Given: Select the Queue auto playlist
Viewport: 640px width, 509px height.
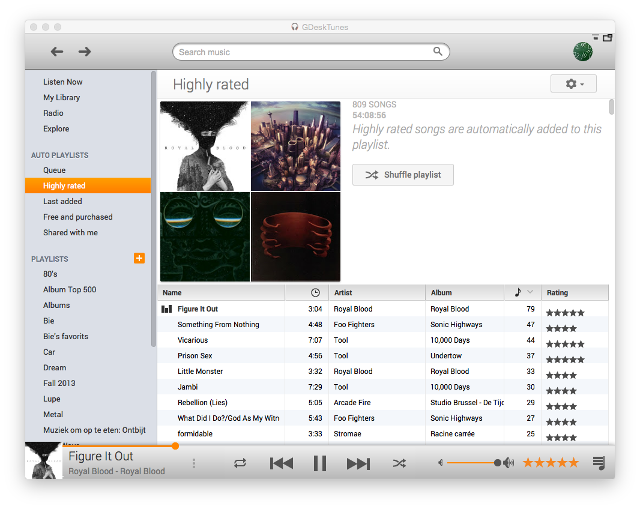Looking at the screenshot, I should coord(54,170).
